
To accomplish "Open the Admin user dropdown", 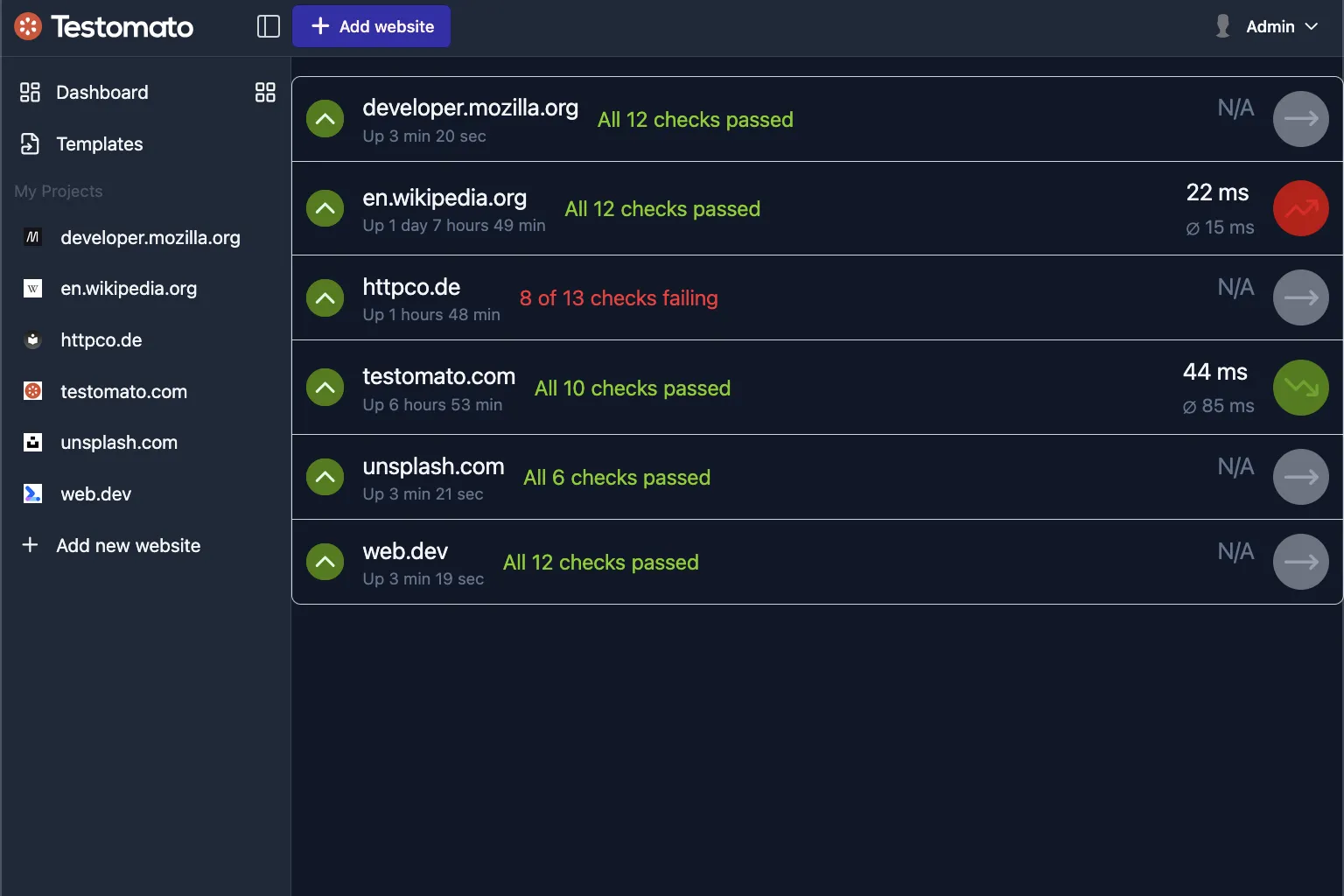I will click(1267, 26).
